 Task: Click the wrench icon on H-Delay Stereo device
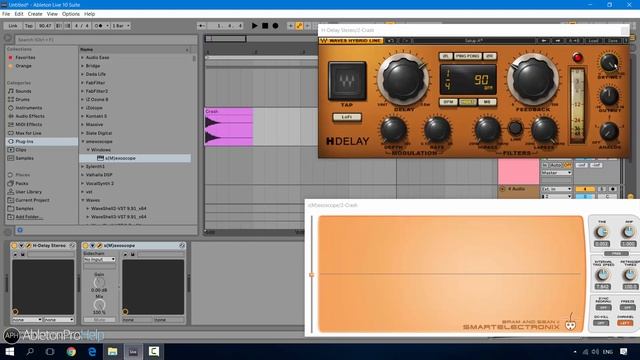tap(29, 246)
